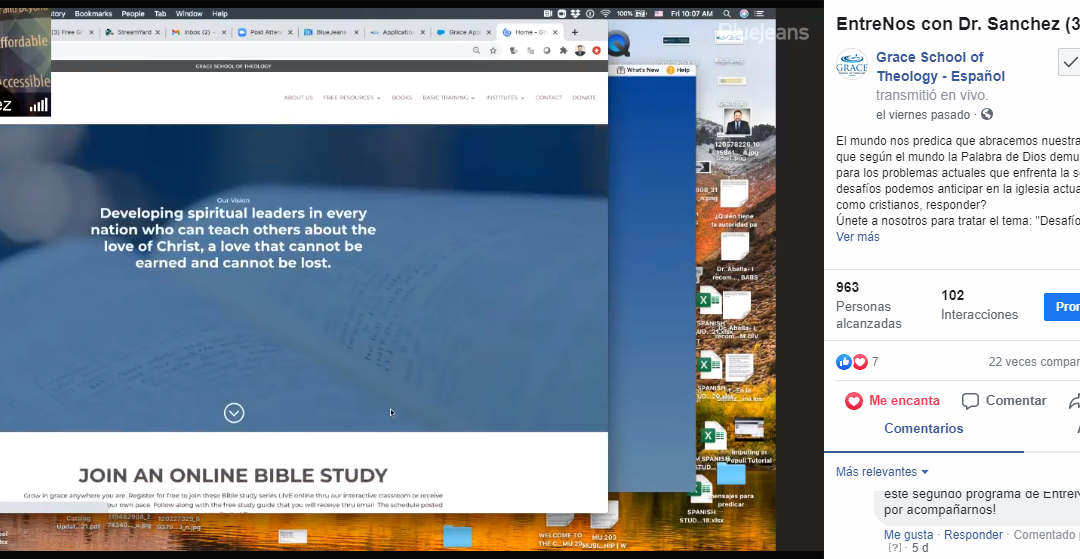This screenshot has width=1080, height=559.
Task: Expand description with Ver más
Action: [858, 237]
